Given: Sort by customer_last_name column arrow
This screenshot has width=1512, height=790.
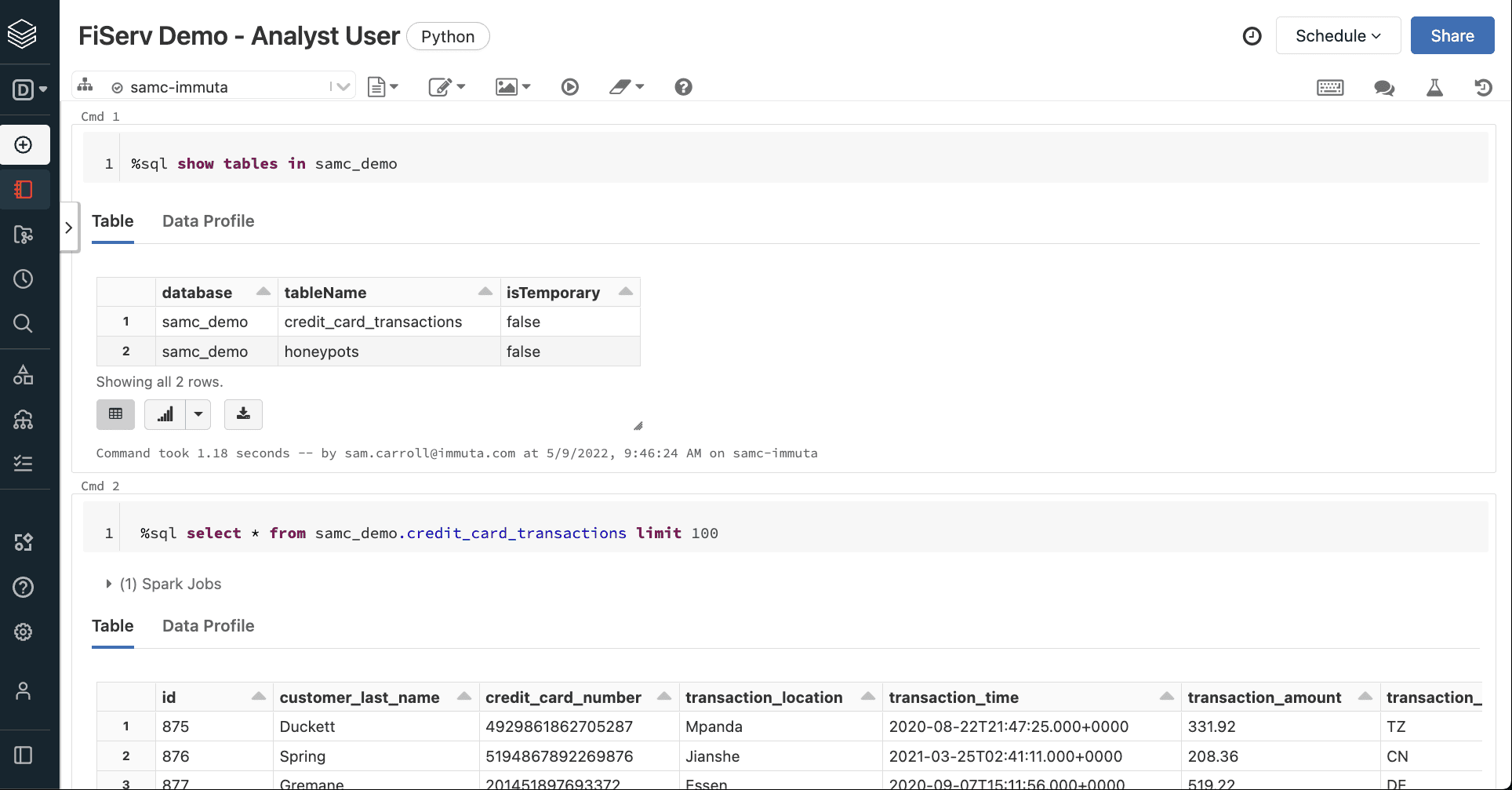Looking at the screenshot, I should [x=464, y=697].
